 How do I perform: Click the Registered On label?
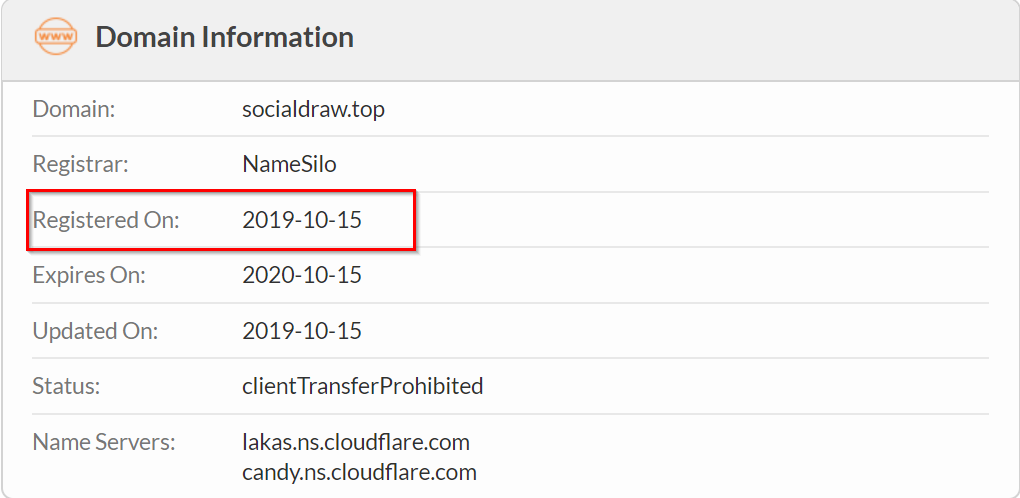(x=106, y=220)
